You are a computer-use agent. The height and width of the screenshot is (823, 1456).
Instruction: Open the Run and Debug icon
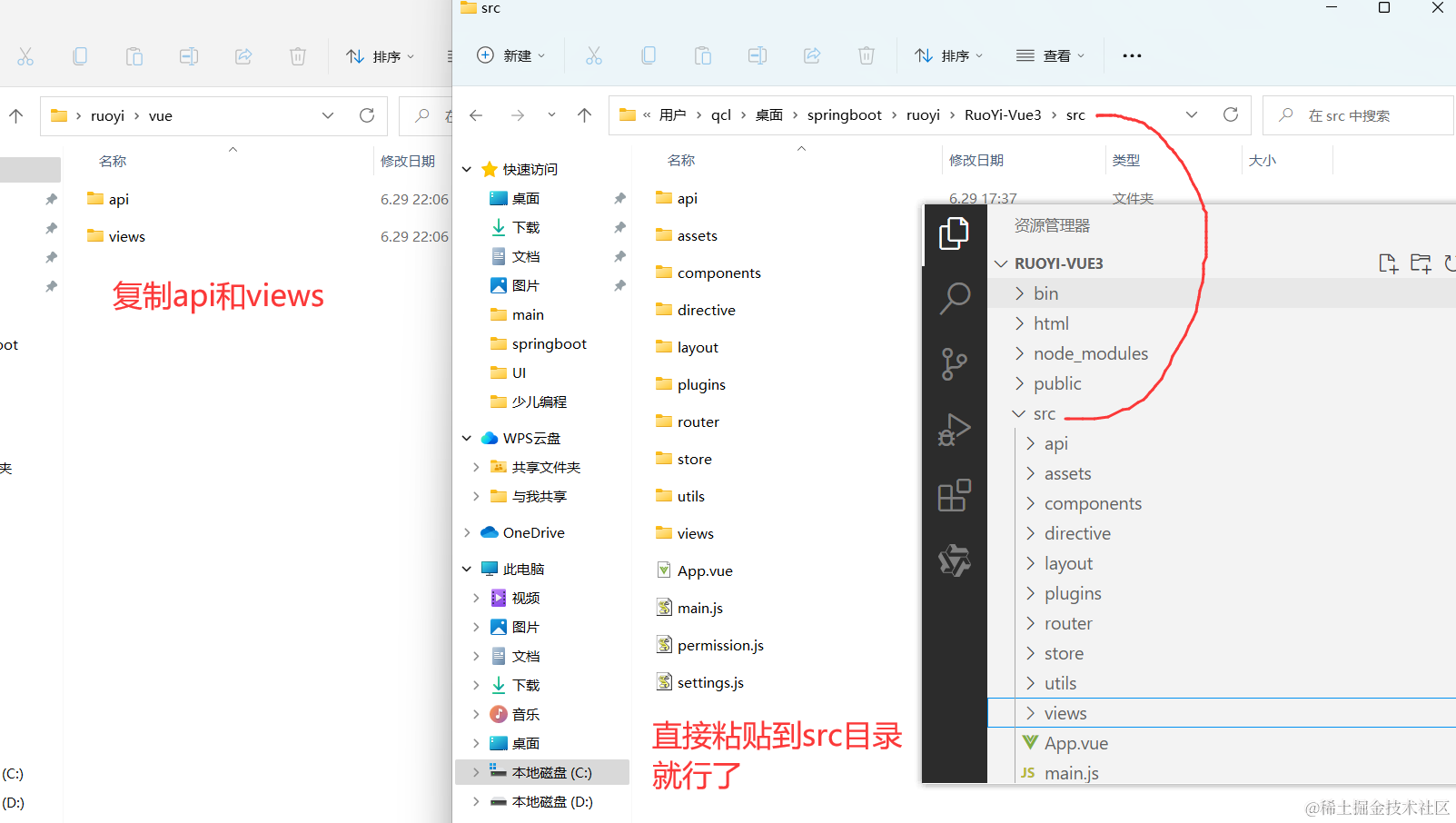[x=954, y=430]
